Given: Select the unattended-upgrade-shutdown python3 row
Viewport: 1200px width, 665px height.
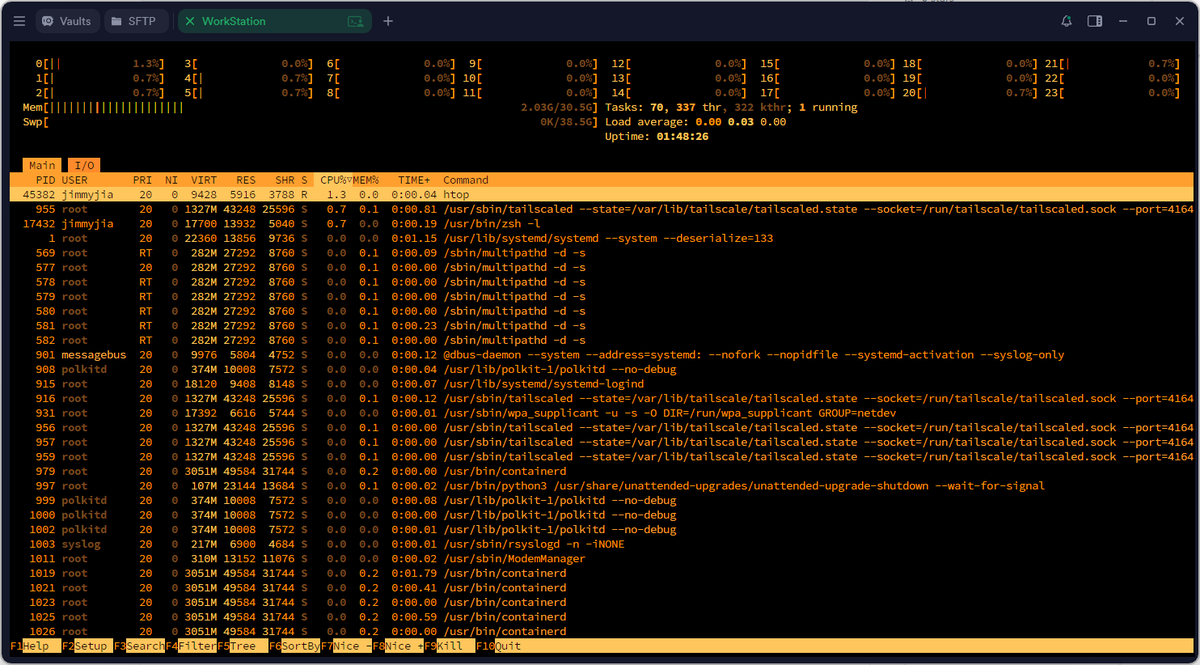Looking at the screenshot, I should [x=602, y=486].
